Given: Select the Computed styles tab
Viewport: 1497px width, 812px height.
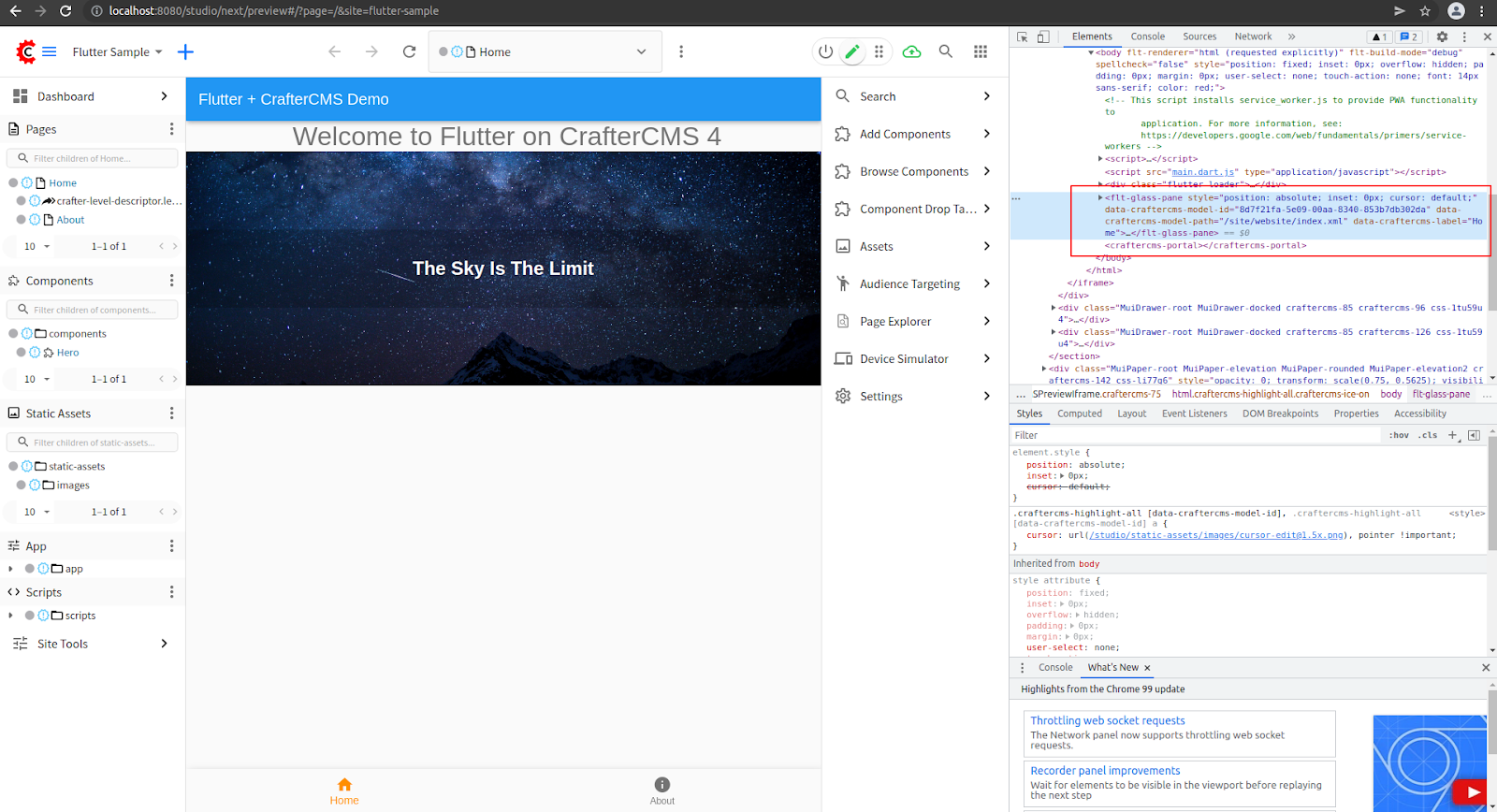Looking at the screenshot, I should click(x=1079, y=413).
